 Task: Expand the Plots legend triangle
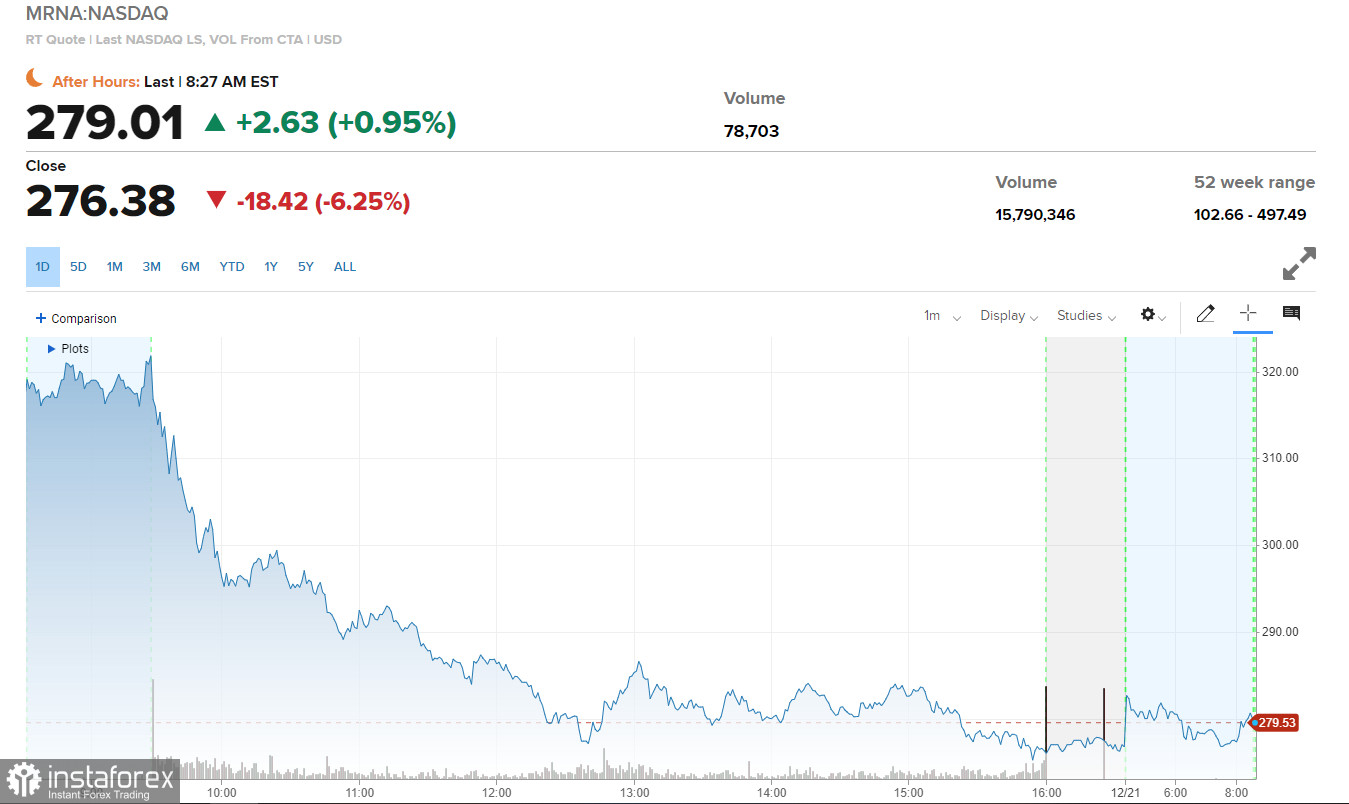click(52, 349)
